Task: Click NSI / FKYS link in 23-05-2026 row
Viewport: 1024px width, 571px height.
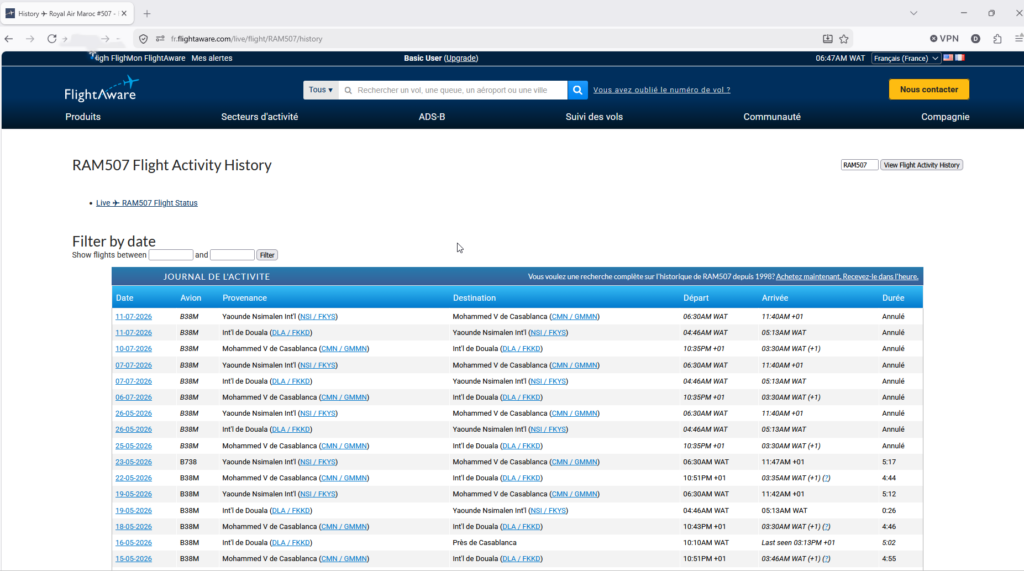Action: [x=317, y=462]
